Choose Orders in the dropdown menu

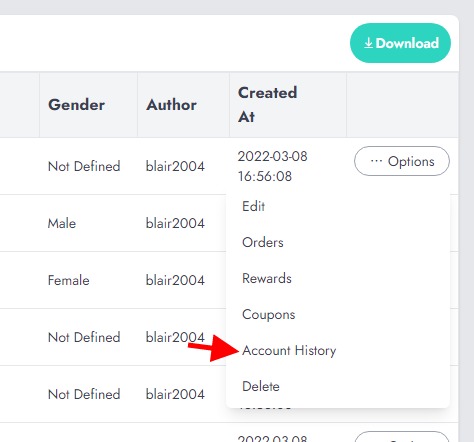[x=263, y=242]
